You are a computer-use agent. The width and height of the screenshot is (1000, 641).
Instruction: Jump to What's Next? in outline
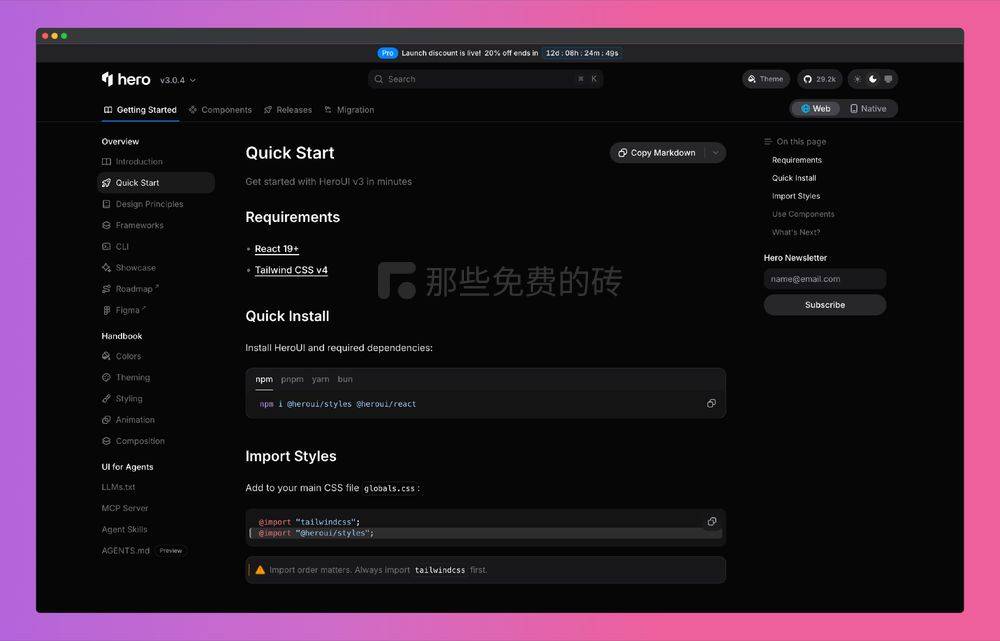796,232
